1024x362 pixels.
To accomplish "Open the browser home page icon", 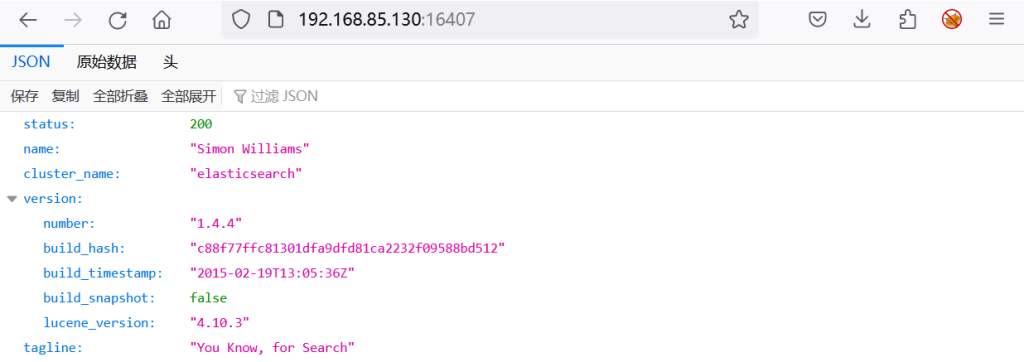I will point(161,20).
